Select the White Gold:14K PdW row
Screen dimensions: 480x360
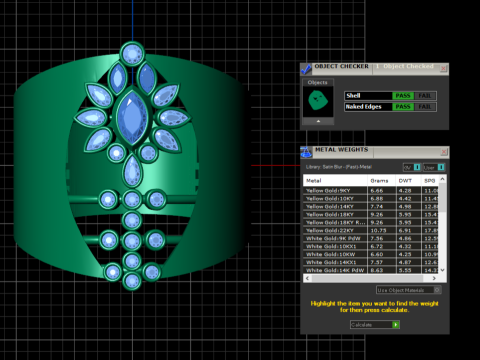coord(371,270)
